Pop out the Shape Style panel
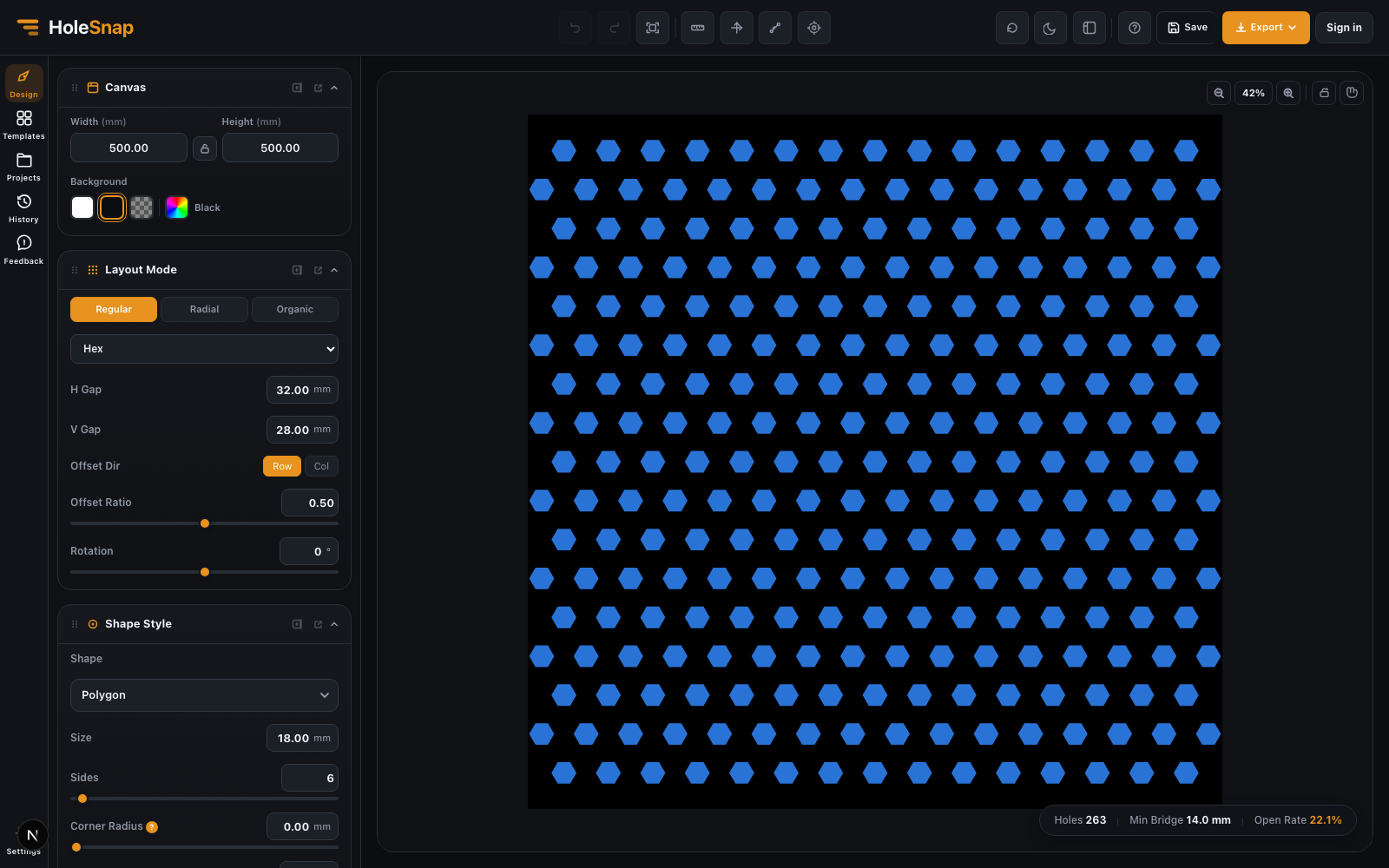1389x868 pixels. click(318, 624)
